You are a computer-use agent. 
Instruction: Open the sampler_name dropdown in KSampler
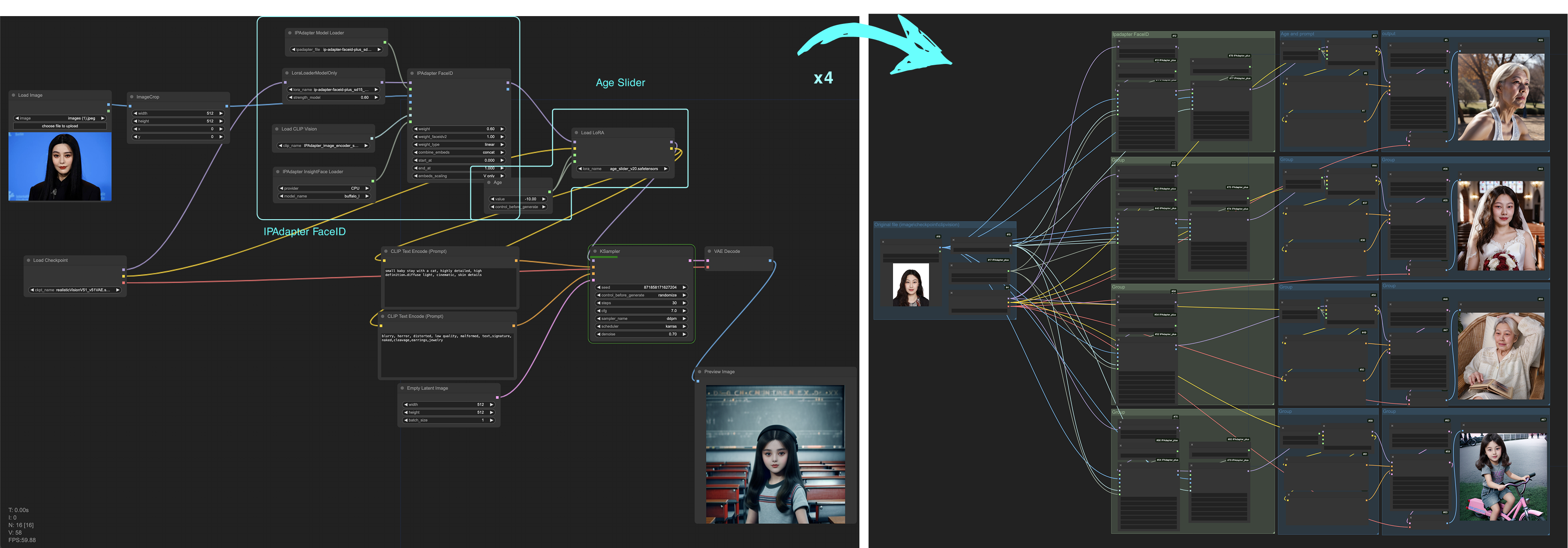[x=641, y=319]
